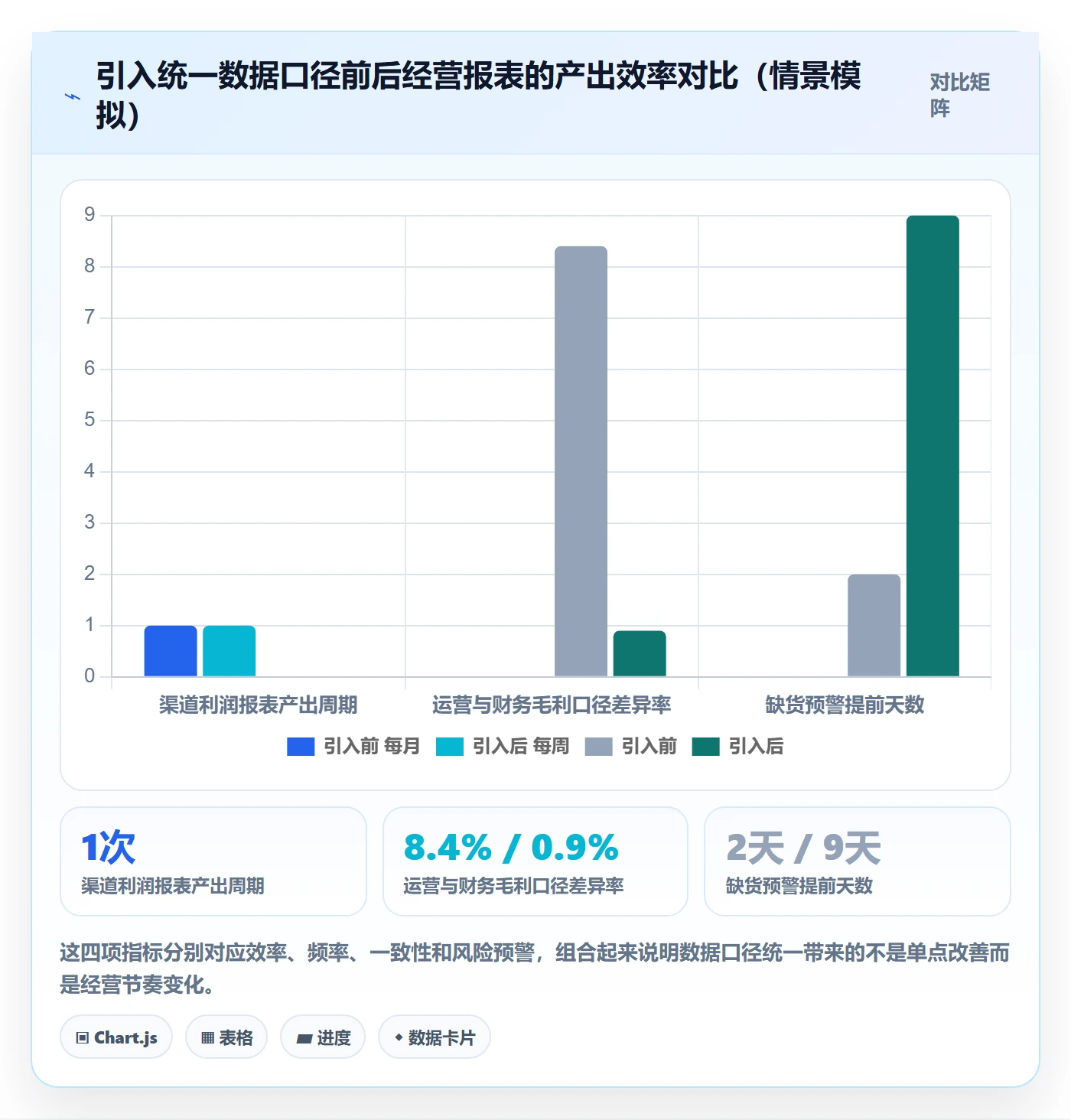The width and height of the screenshot is (1071, 1120).
Task: Click the x-axis label 运营与财务毛利口径差异率
Action: click(x=552, y=705)
